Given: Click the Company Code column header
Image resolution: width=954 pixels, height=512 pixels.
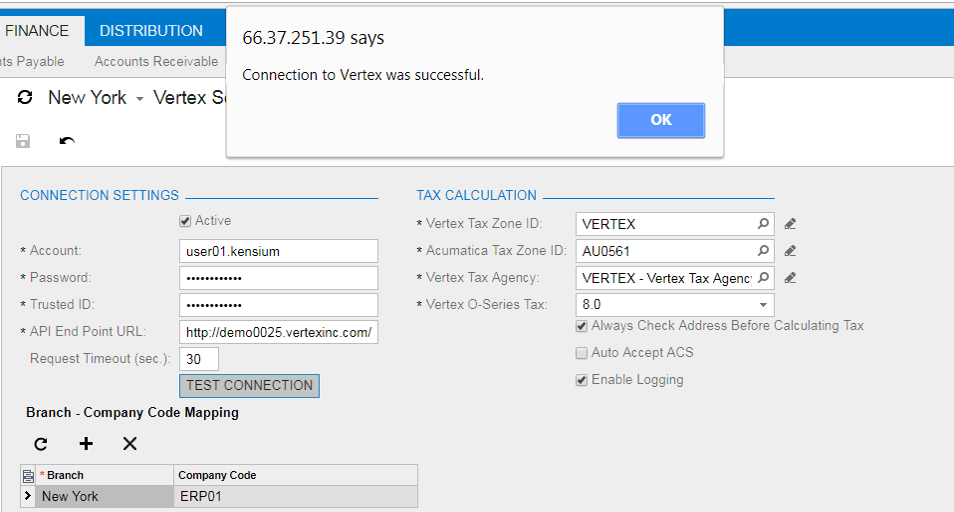Looking at the screenshot, I should tap(296, 476).
